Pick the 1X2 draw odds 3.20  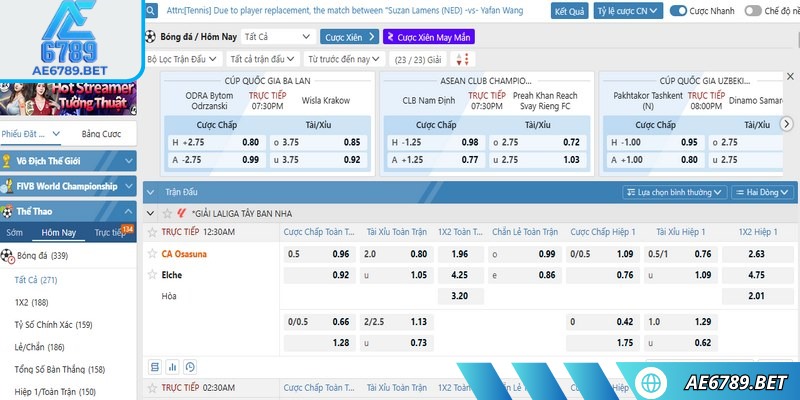pyautogui.click(x=460, y=296)
